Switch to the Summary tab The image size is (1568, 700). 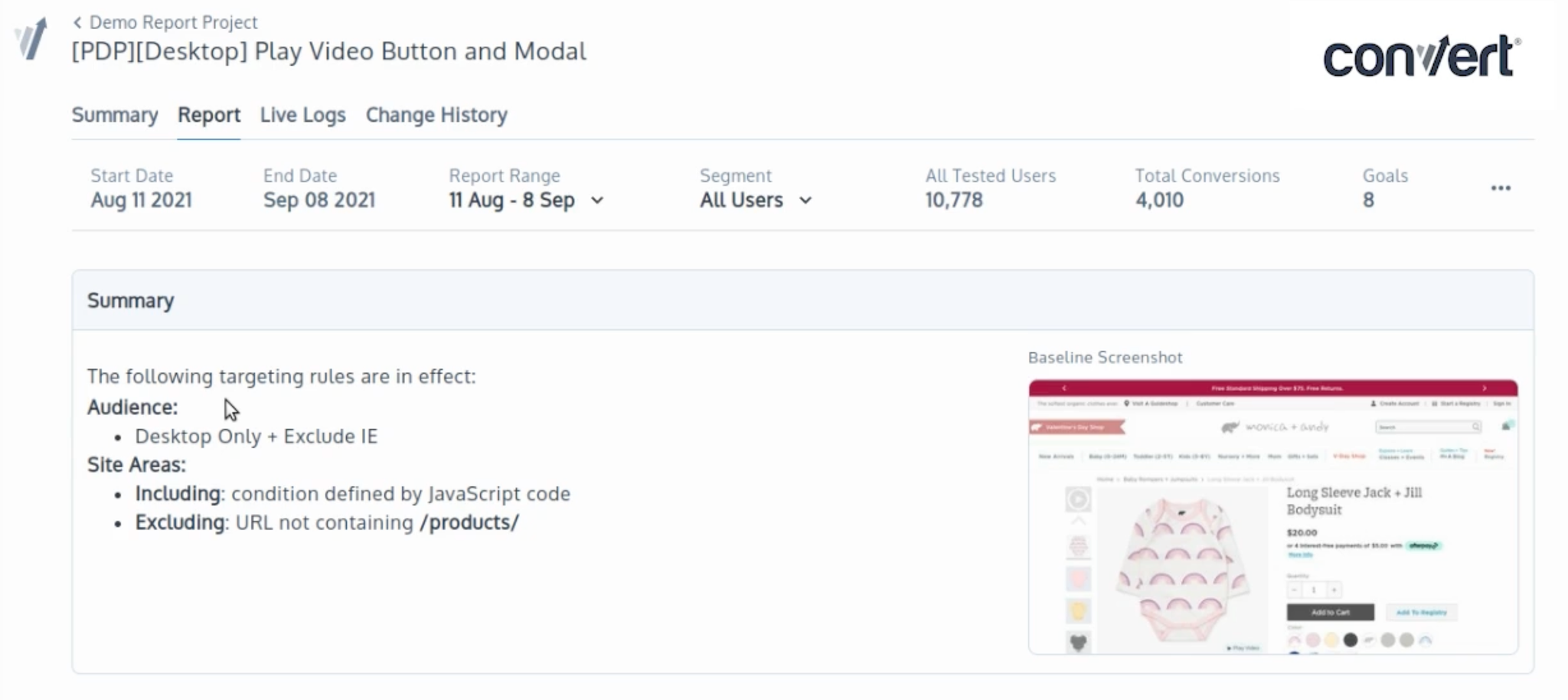click(x=115, y=115)
